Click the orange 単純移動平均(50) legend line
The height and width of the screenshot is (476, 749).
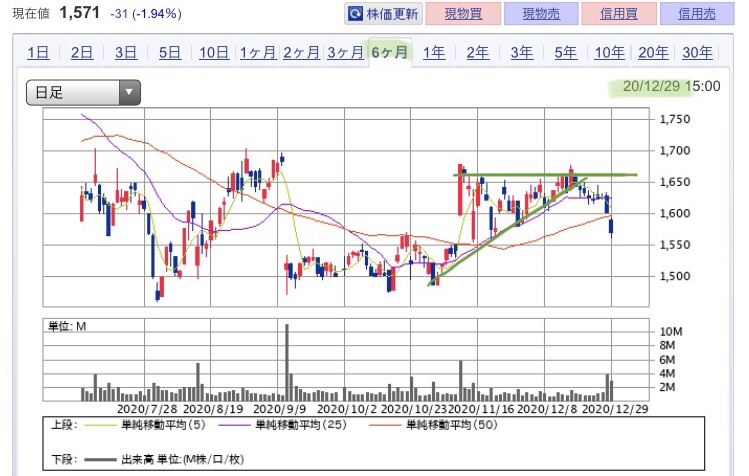tap(385, 424)
